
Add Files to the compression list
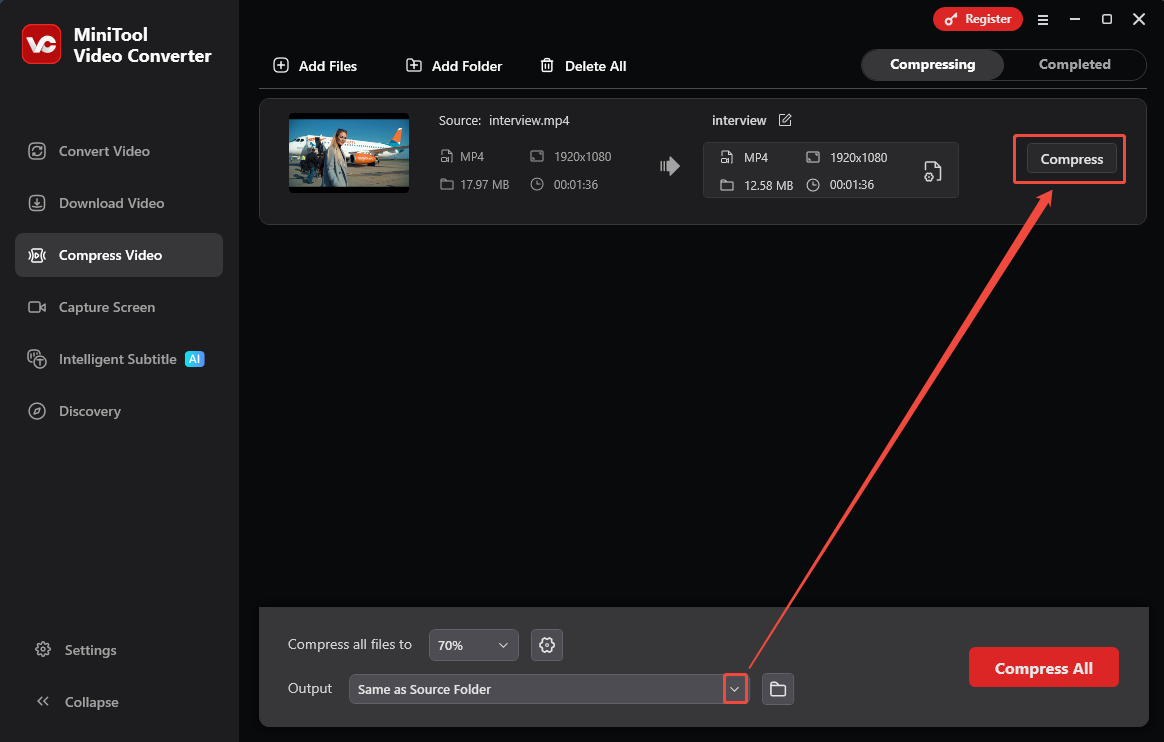[x=314, y=66]
